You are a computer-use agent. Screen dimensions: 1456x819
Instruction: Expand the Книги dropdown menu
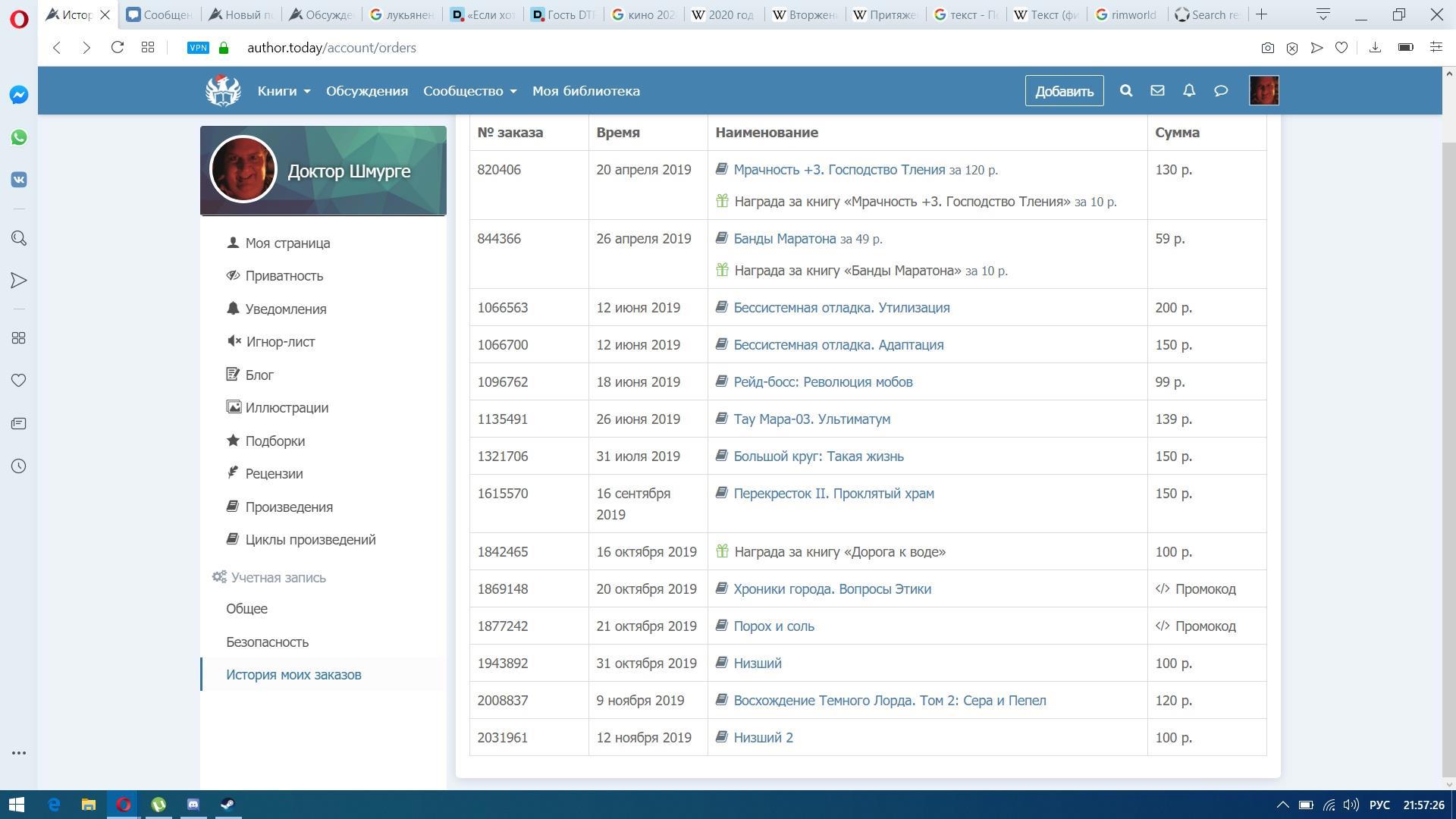pos(284,91)
